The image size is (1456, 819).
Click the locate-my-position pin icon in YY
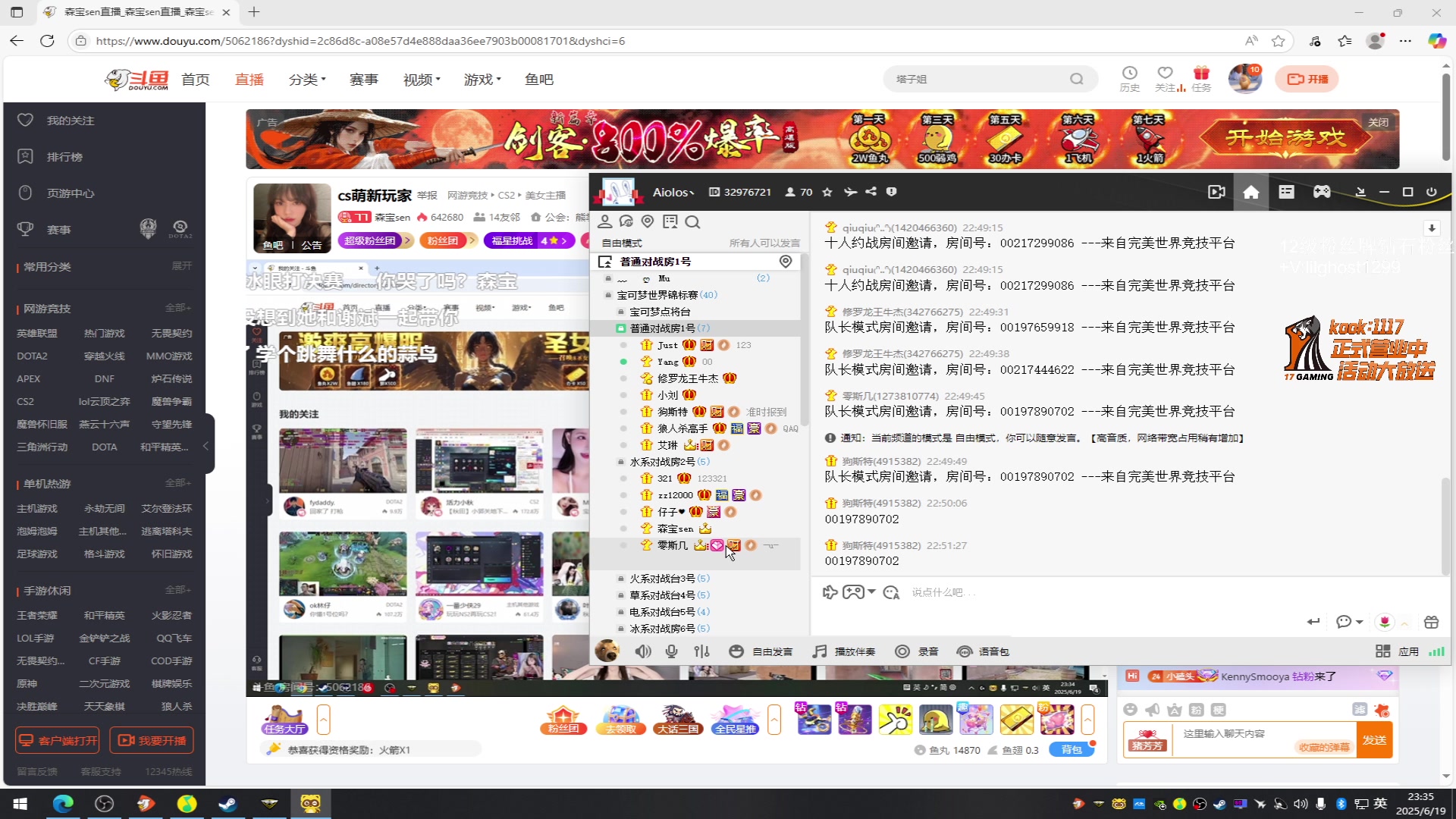coord(648,221)
